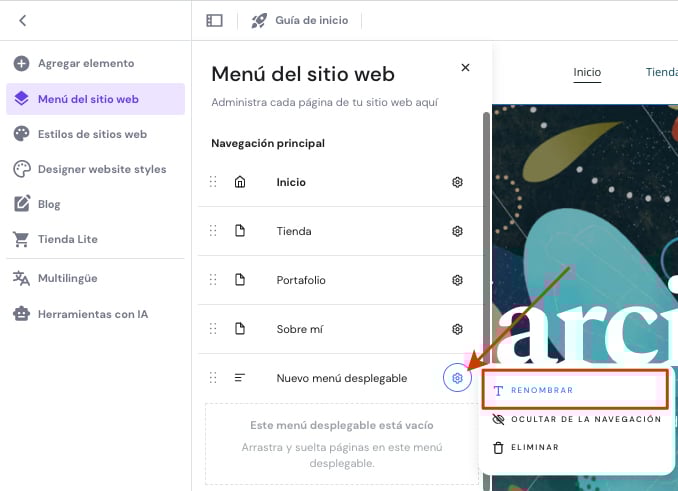Open the Blog section
Image resolution: width=678 pixels, height=491 pixels.
[49, 204]
